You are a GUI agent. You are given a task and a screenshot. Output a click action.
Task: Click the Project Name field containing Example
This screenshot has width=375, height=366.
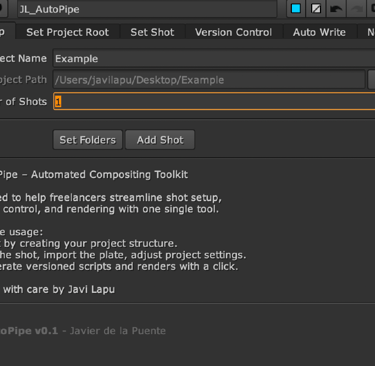214,59
